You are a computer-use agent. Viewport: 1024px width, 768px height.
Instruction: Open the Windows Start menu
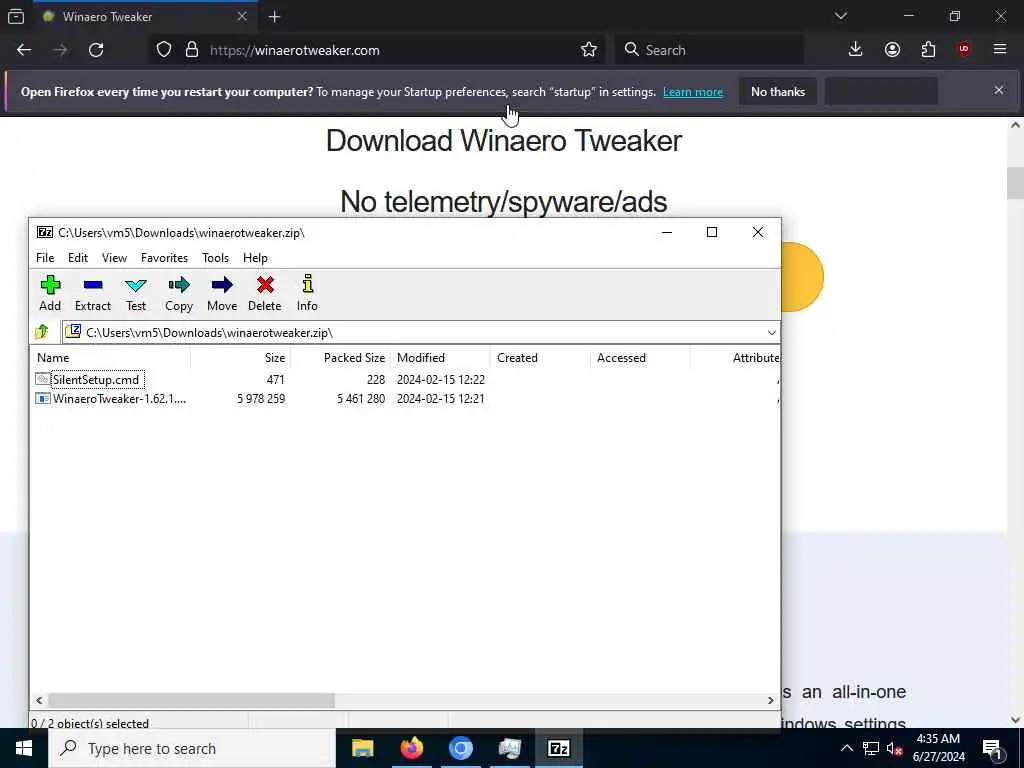tap(24, 748)
